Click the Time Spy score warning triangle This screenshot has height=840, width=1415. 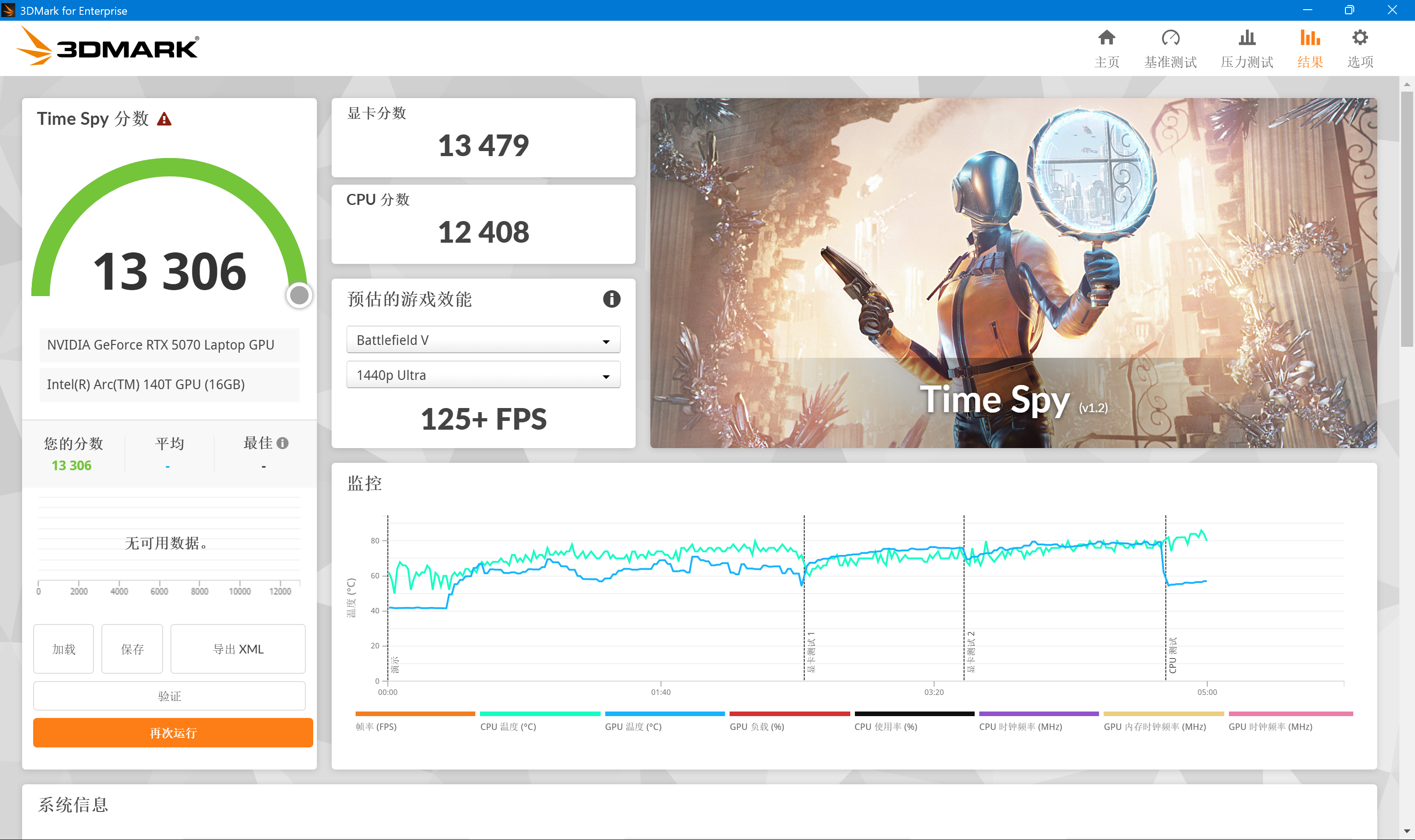coord(164,119)
